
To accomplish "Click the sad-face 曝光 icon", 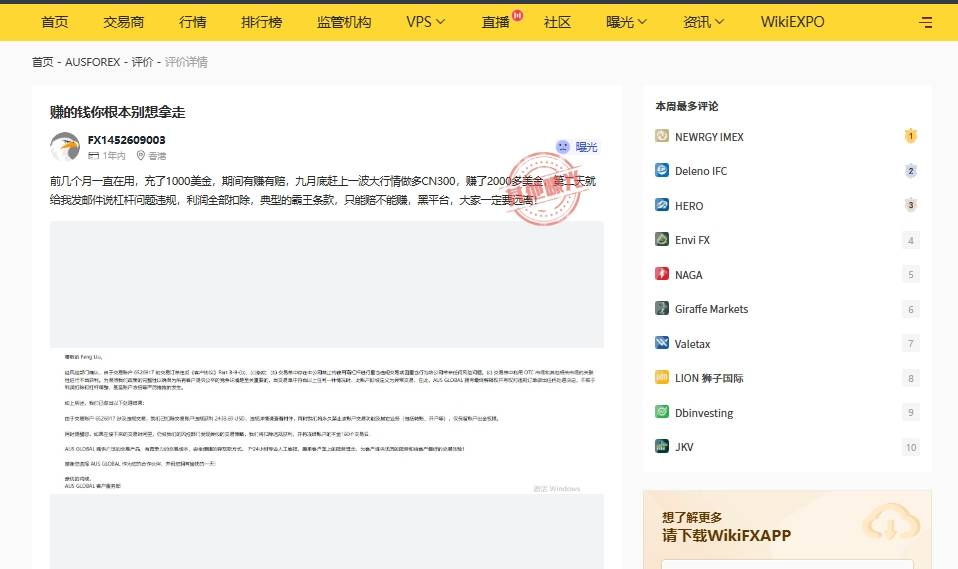I will [x=563, y=147].
